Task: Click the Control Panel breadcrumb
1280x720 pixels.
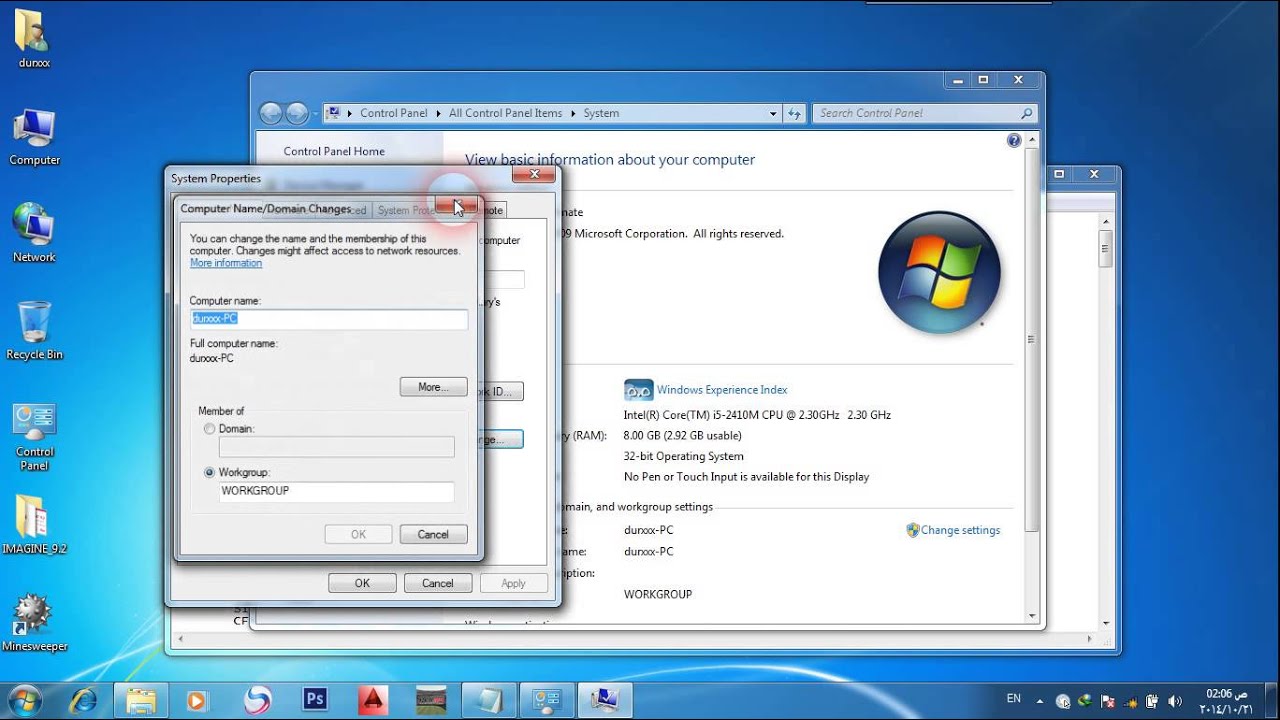Action: [393, 113]
